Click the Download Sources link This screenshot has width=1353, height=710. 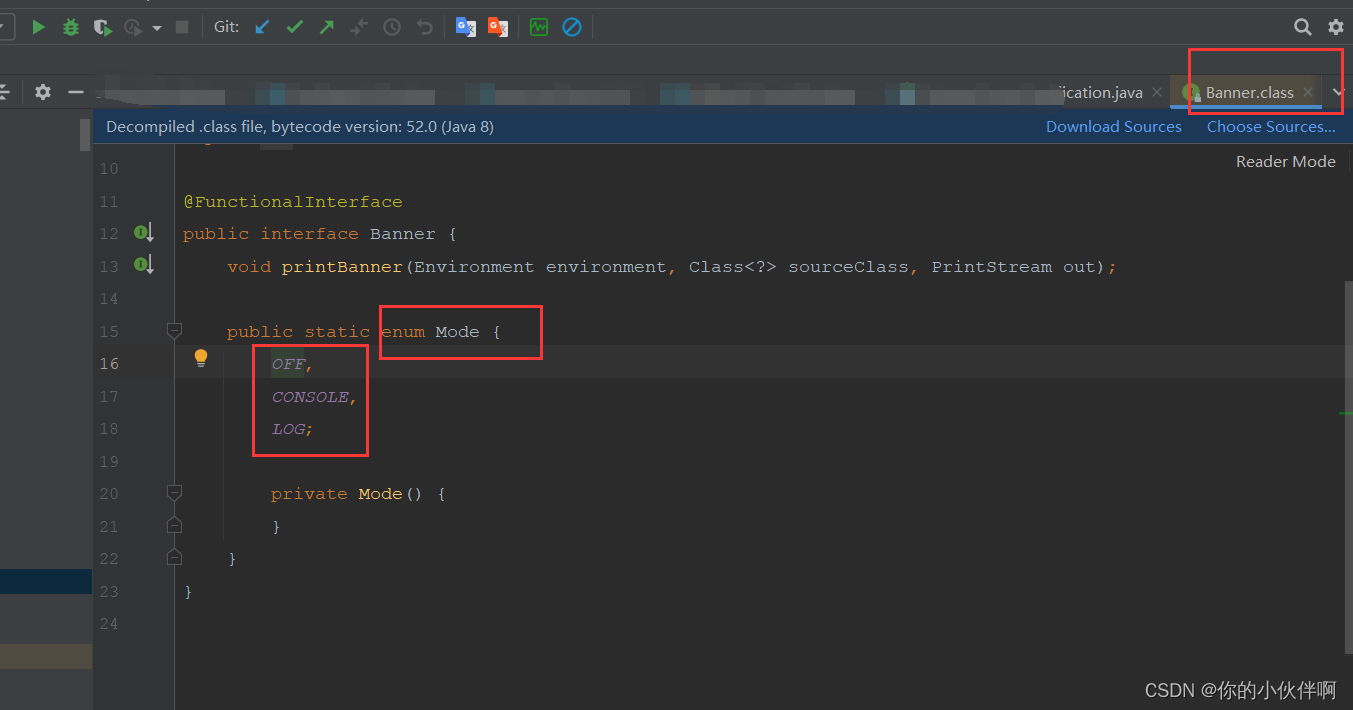click(x=1114, y=126)
